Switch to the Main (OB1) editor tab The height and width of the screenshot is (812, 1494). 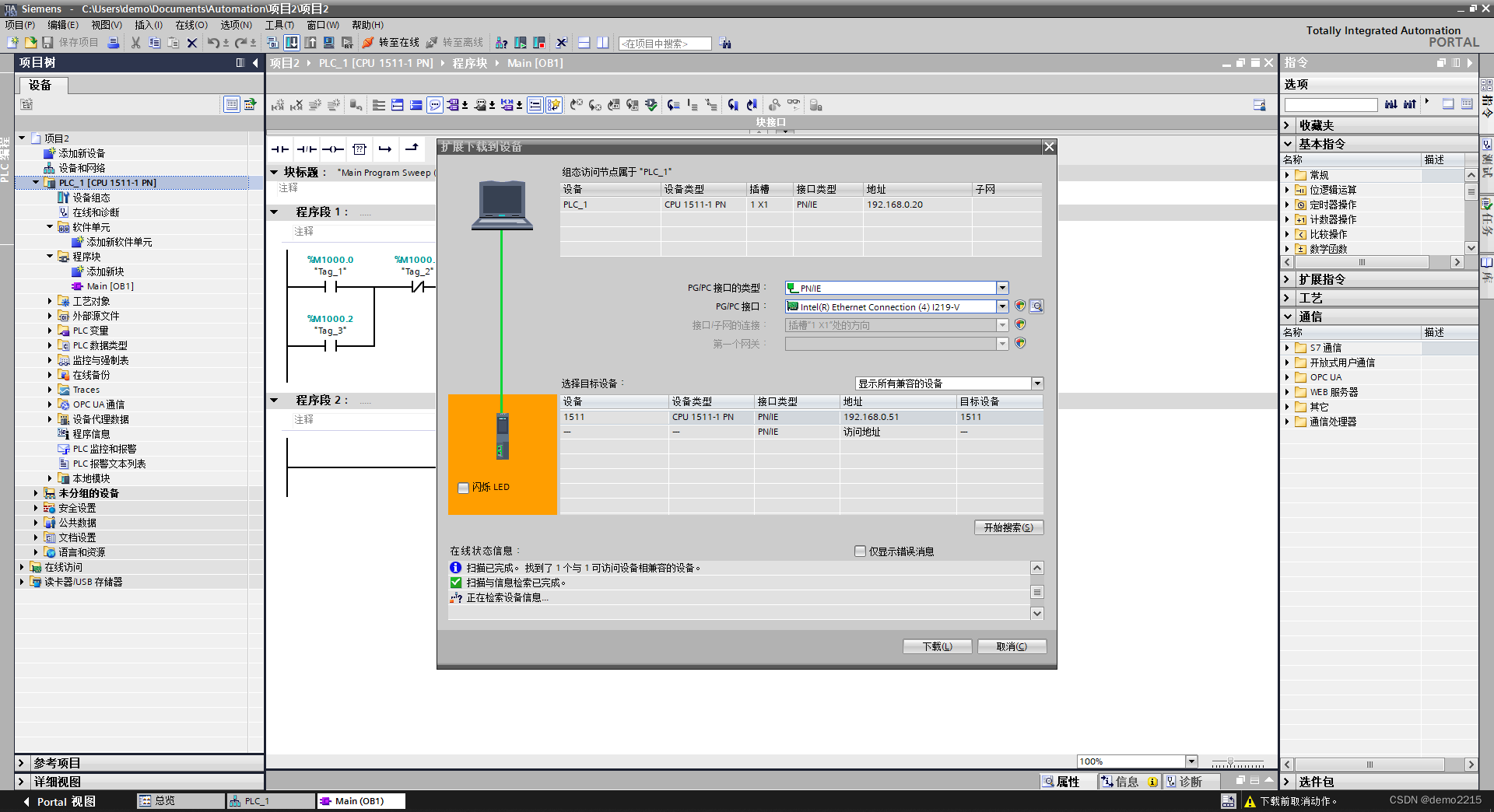point(360,800)
